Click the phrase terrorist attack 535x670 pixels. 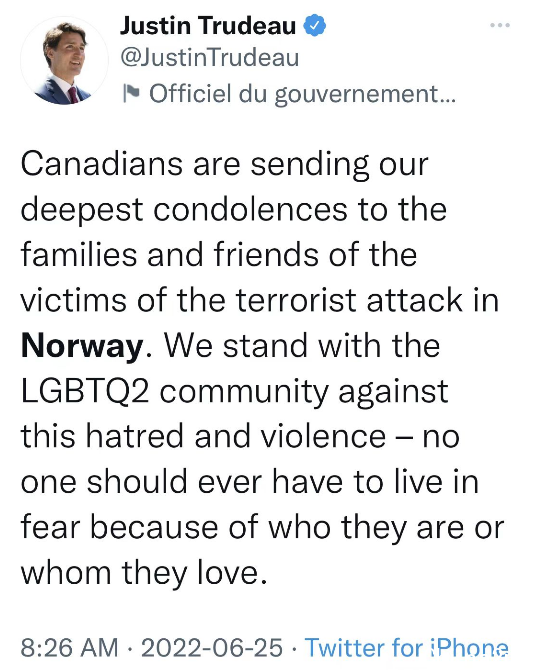pyautogui.click(x=349, y=300)
